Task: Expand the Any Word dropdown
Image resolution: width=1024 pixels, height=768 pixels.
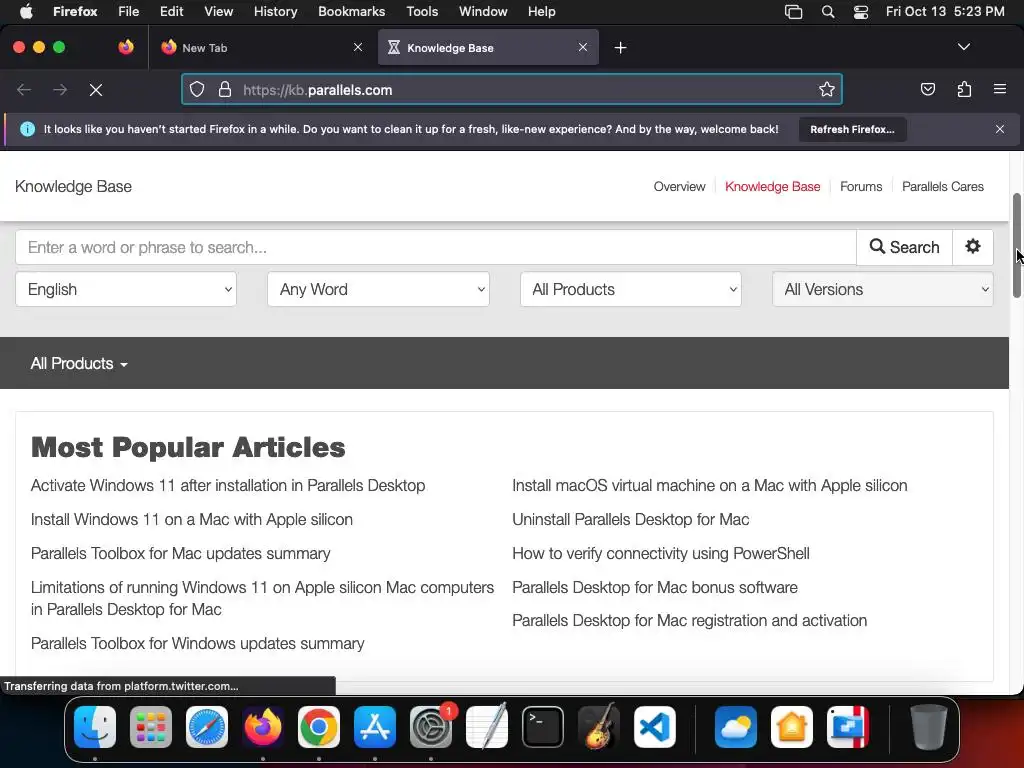Action: click(378, 289)
